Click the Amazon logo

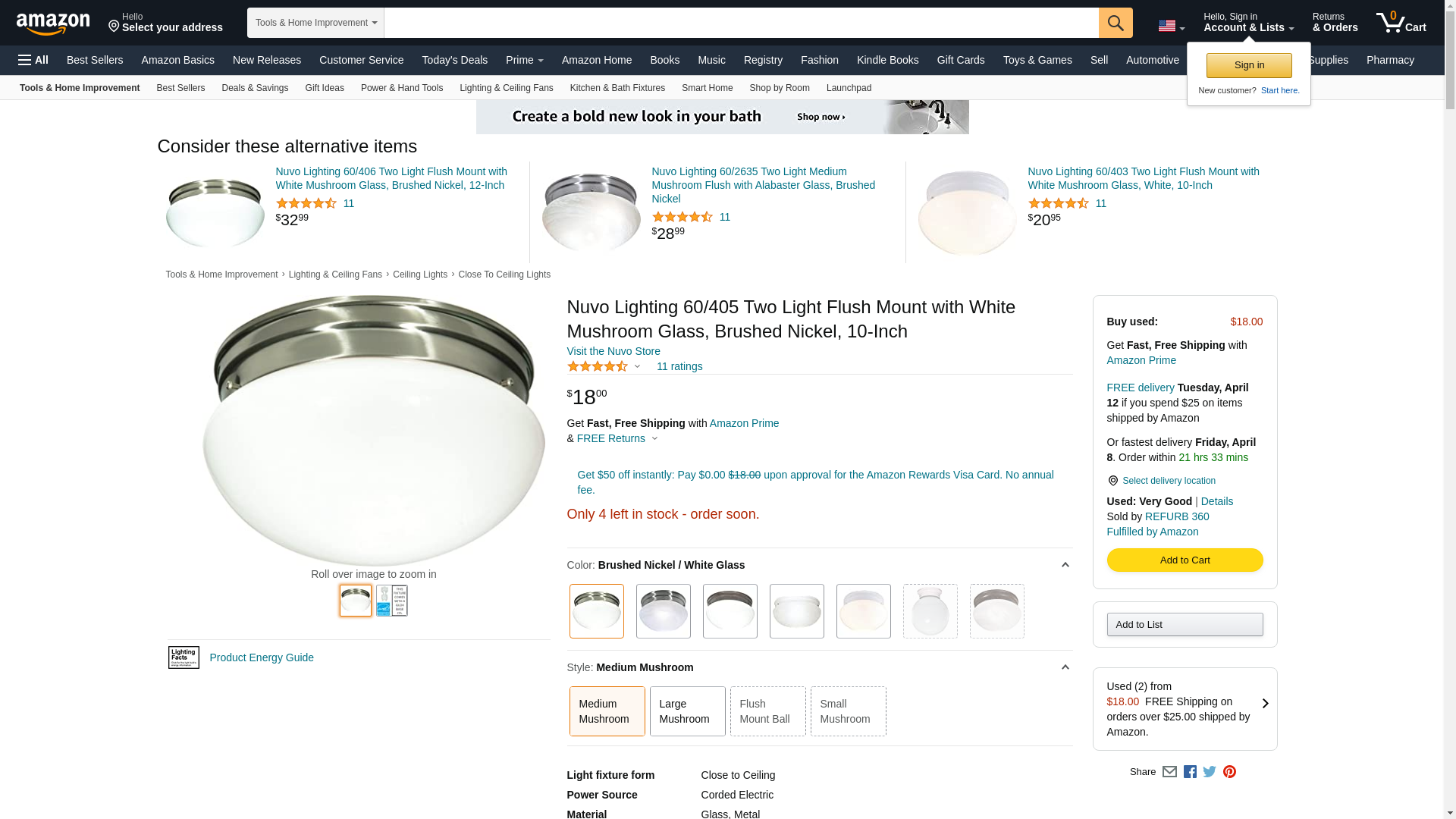pos(53,24)
